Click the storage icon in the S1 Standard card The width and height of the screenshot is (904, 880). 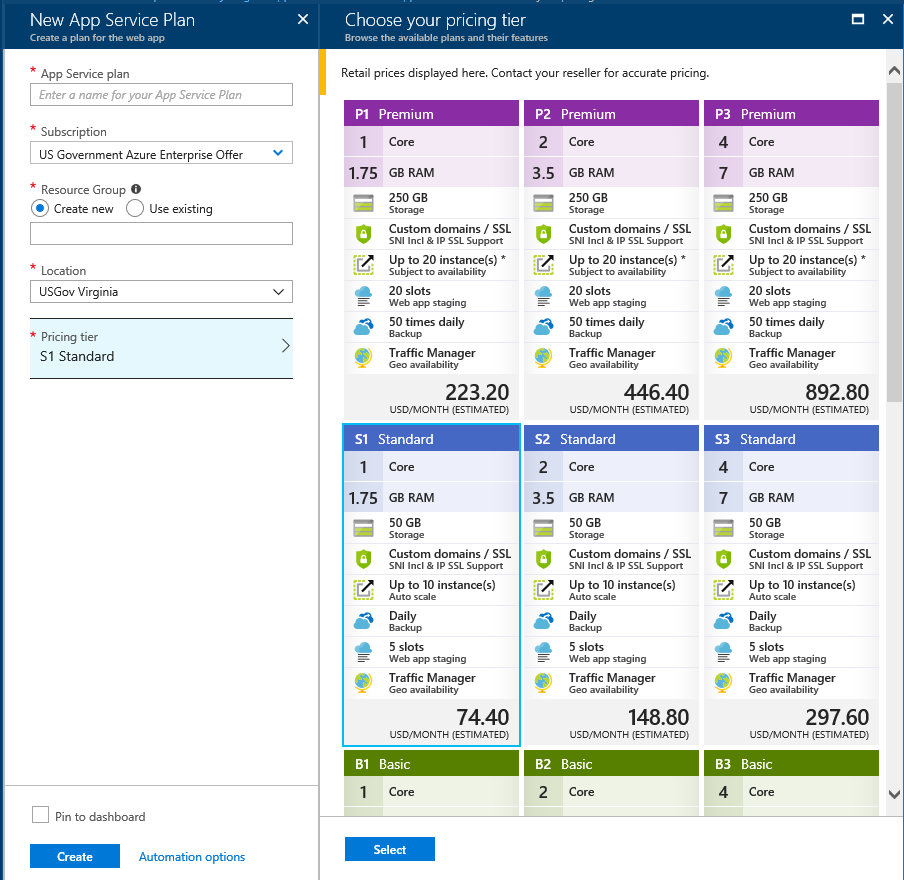pos(363,528)
